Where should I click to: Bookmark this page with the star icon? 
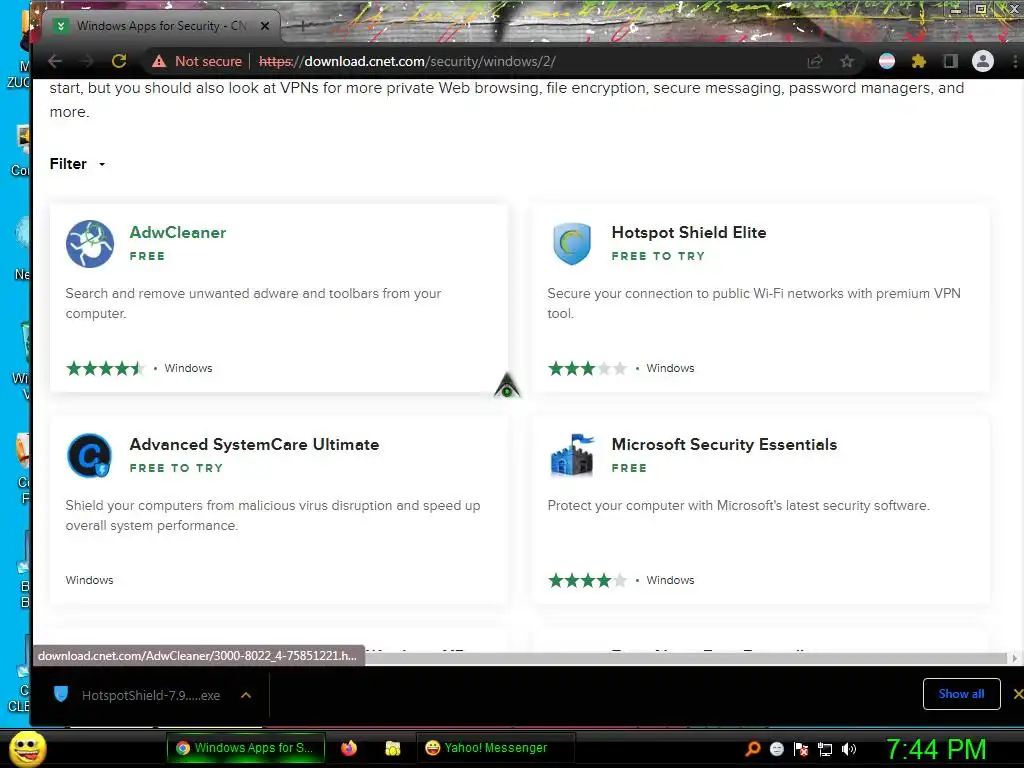coord(847,61)
